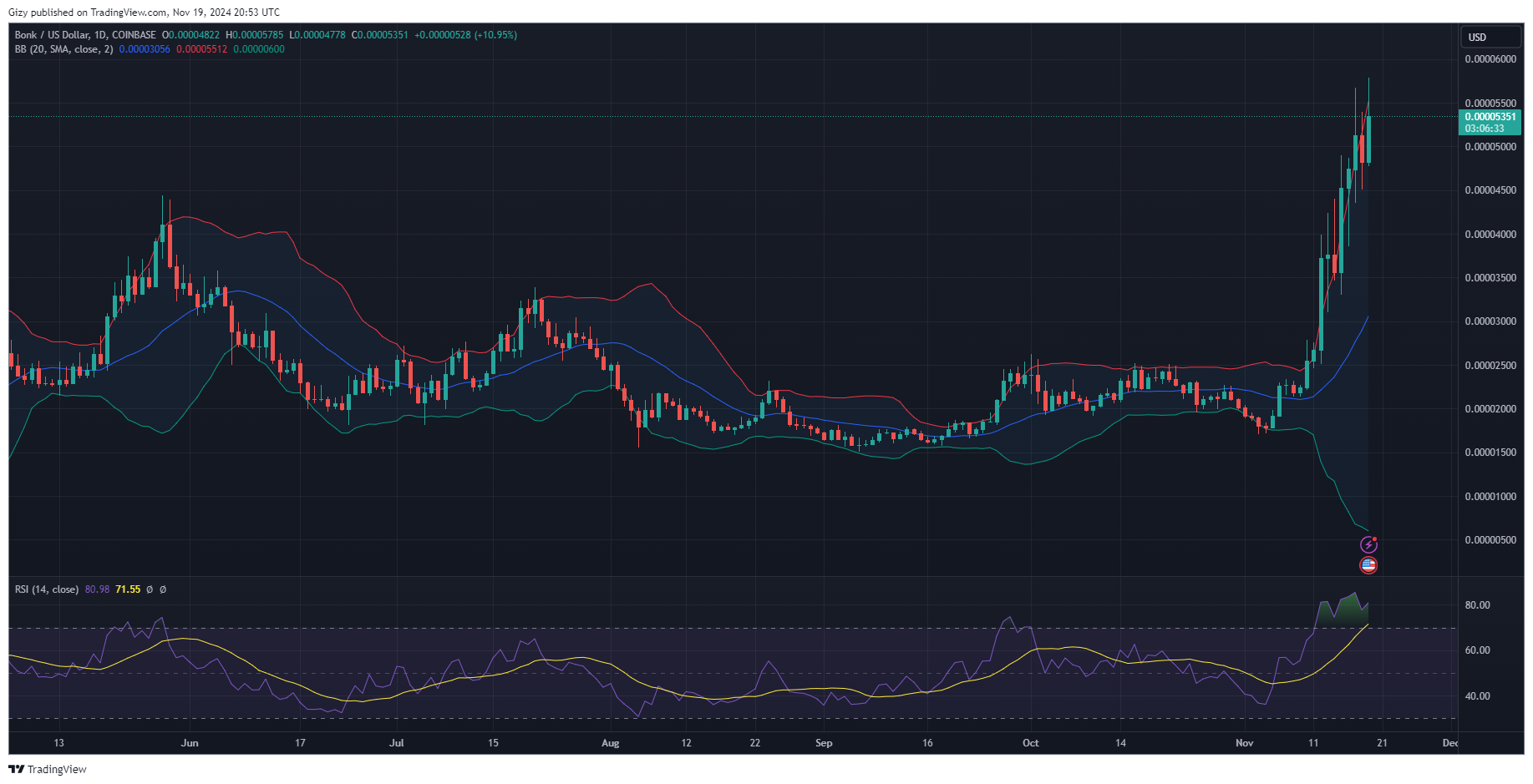Screen dimensions: 1533x784
Task: Click the RSI moving average value 71.55
Action: pyautogui.click(x=128, y=589)
